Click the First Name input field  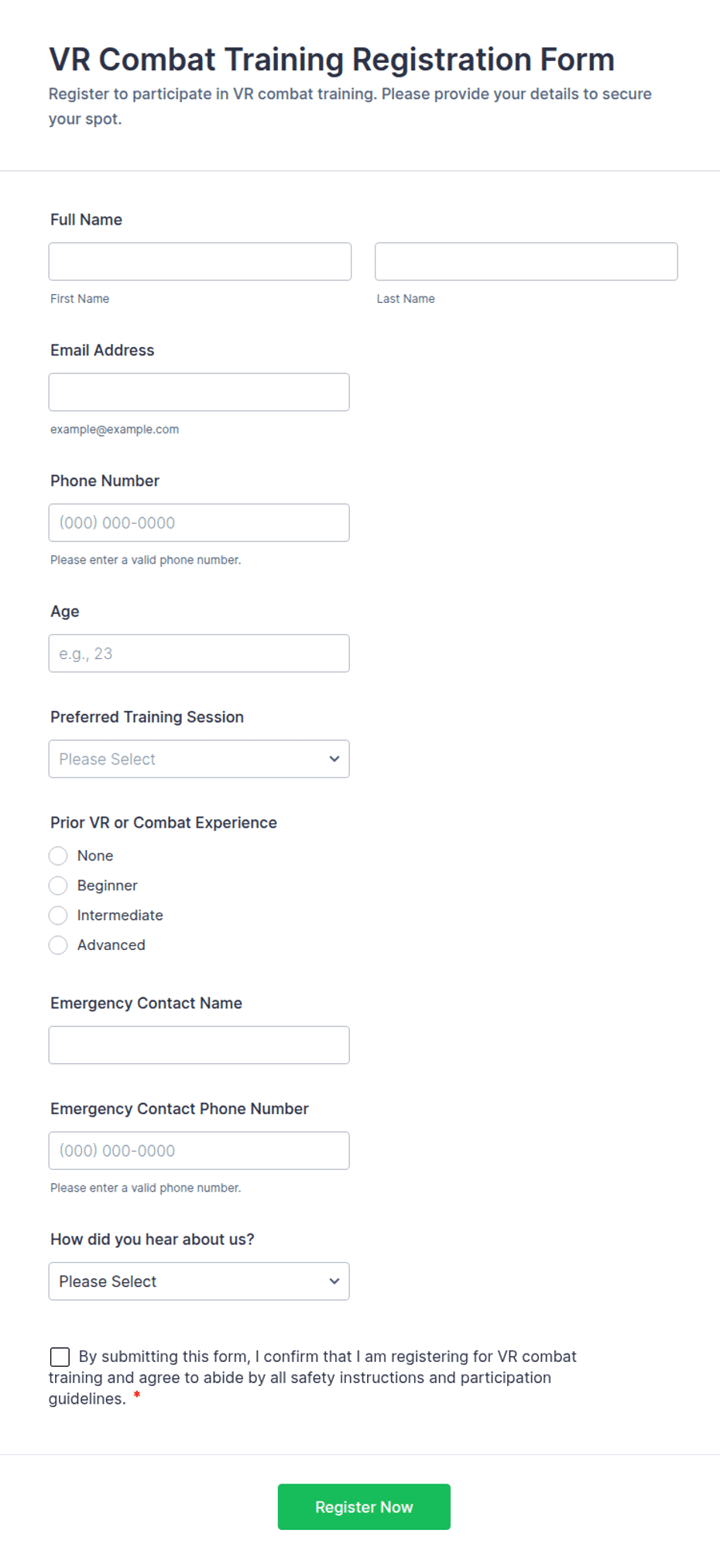coord(200,262)
